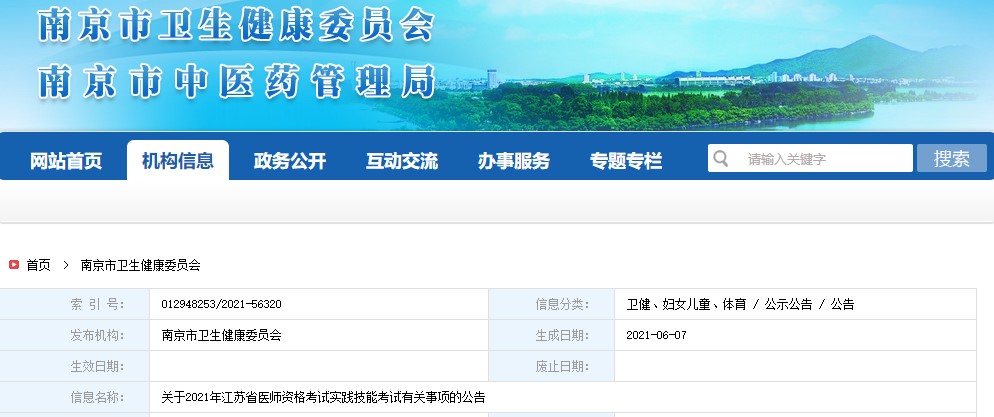Open the 专题专栏 navigation item
This screenshot has width=994, height=417.
(626, 161)
